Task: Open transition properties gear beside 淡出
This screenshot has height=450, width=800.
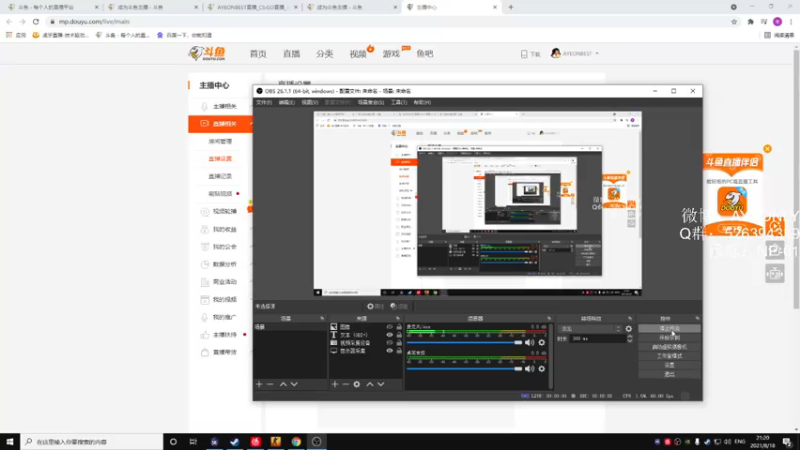Action: click(629, 329)
